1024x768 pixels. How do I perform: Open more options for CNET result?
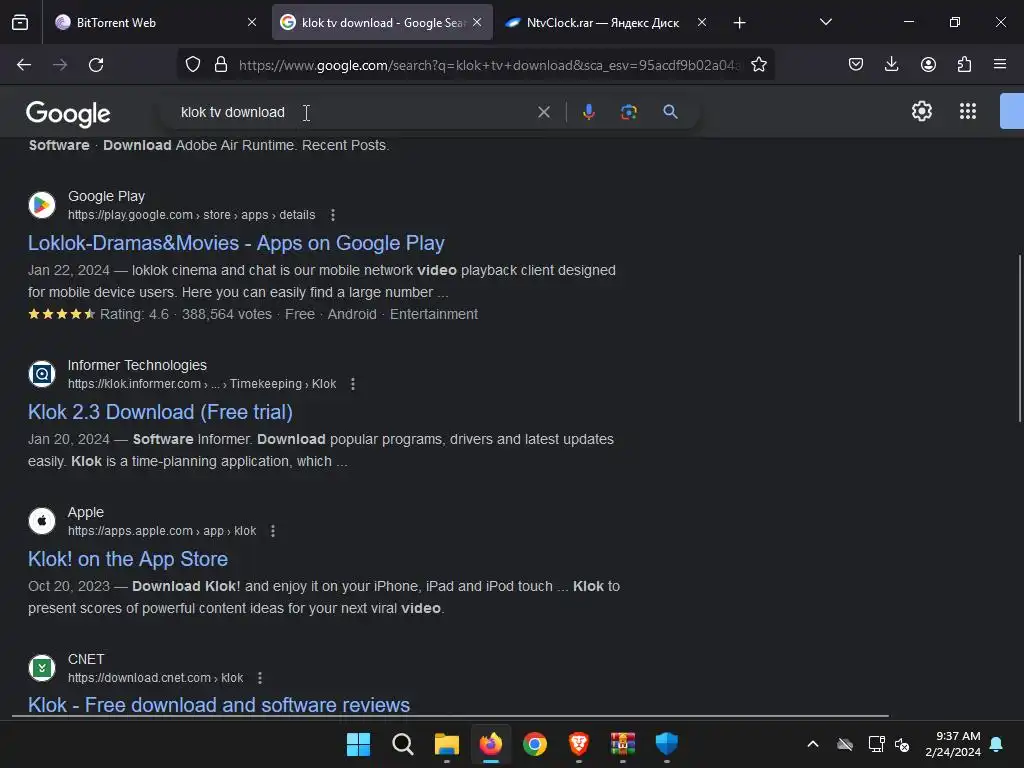[260, 678]
